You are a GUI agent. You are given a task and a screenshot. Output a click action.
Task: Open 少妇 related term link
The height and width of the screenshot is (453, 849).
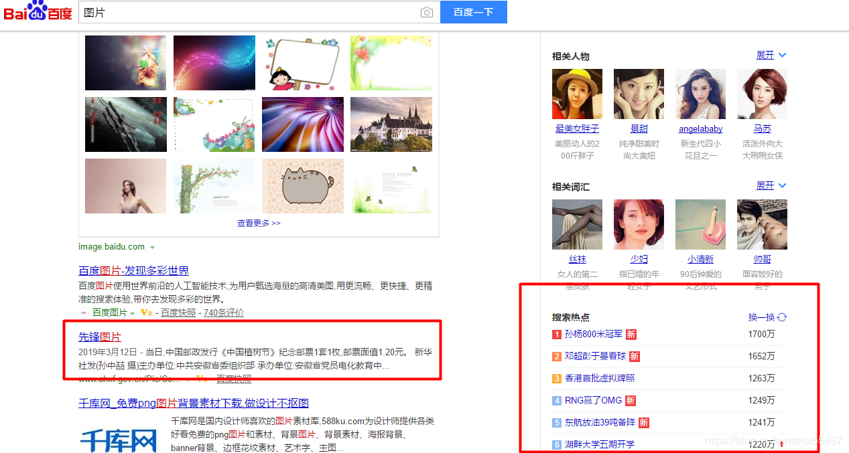coord(639,259)
